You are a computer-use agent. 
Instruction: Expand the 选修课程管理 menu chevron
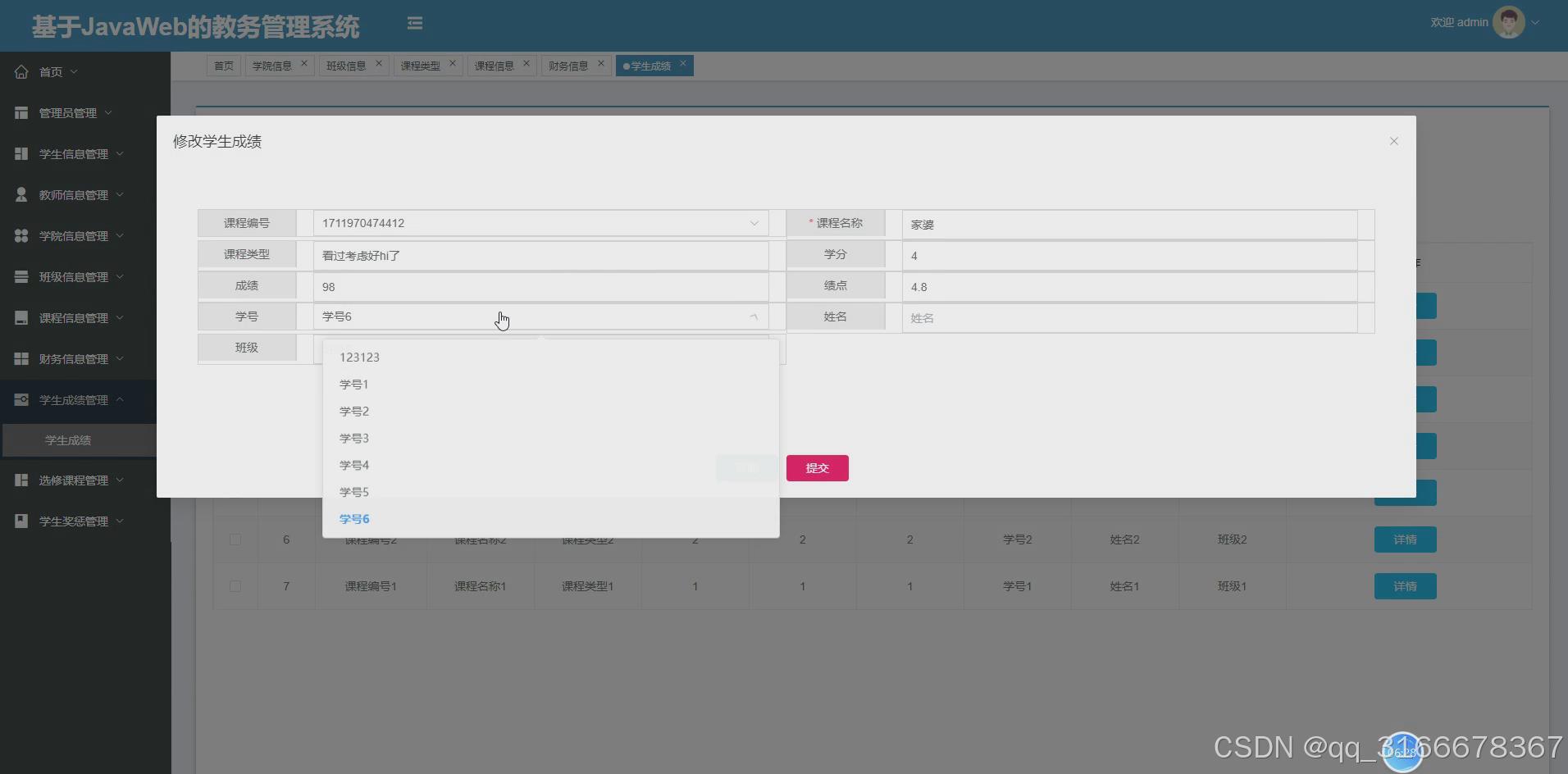(121, 480)
